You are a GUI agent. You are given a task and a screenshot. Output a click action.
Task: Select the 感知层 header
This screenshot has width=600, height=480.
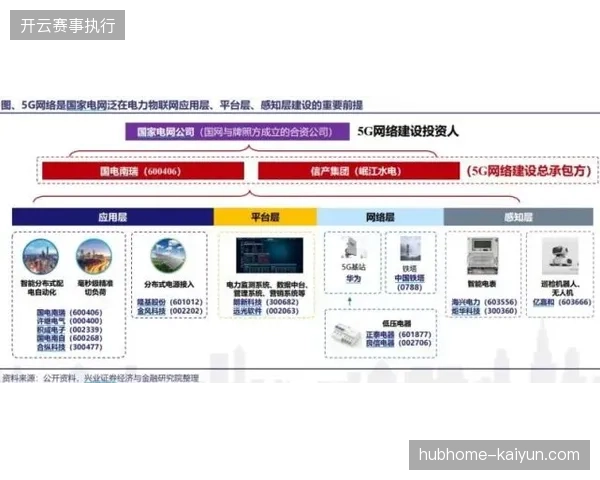click(x=518, y=217)
